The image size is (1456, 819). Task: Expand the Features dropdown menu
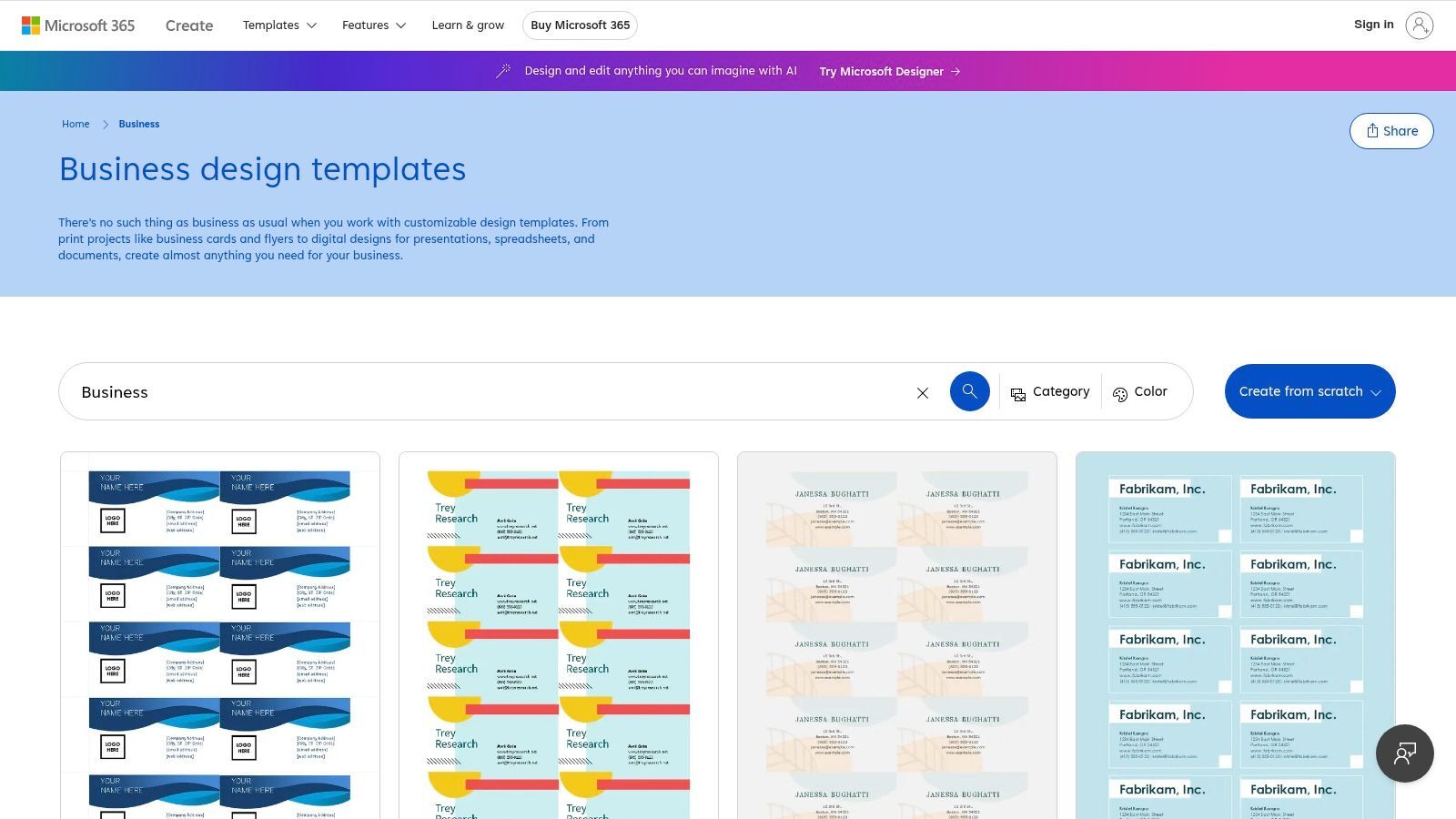372,25
